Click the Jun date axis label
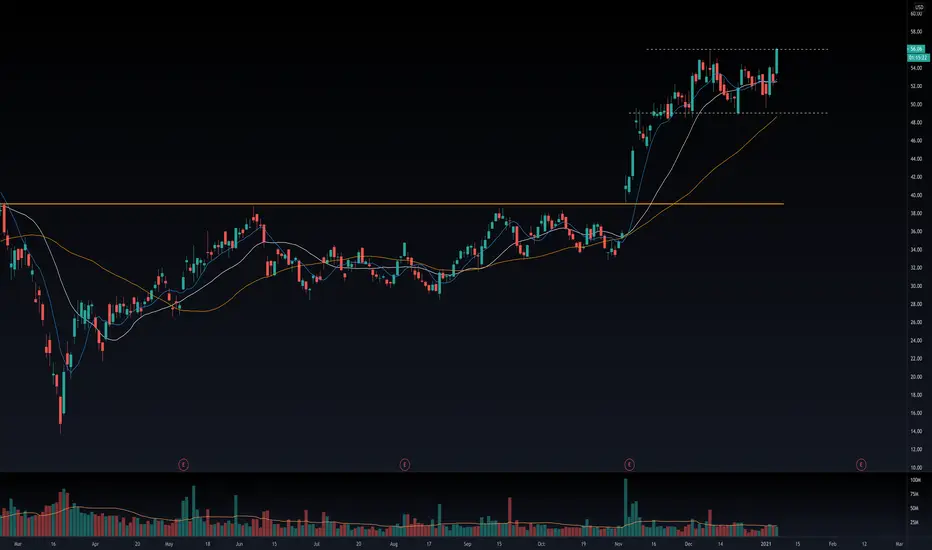The width and height of the screenshot is (932, 550). pos(239,543)
